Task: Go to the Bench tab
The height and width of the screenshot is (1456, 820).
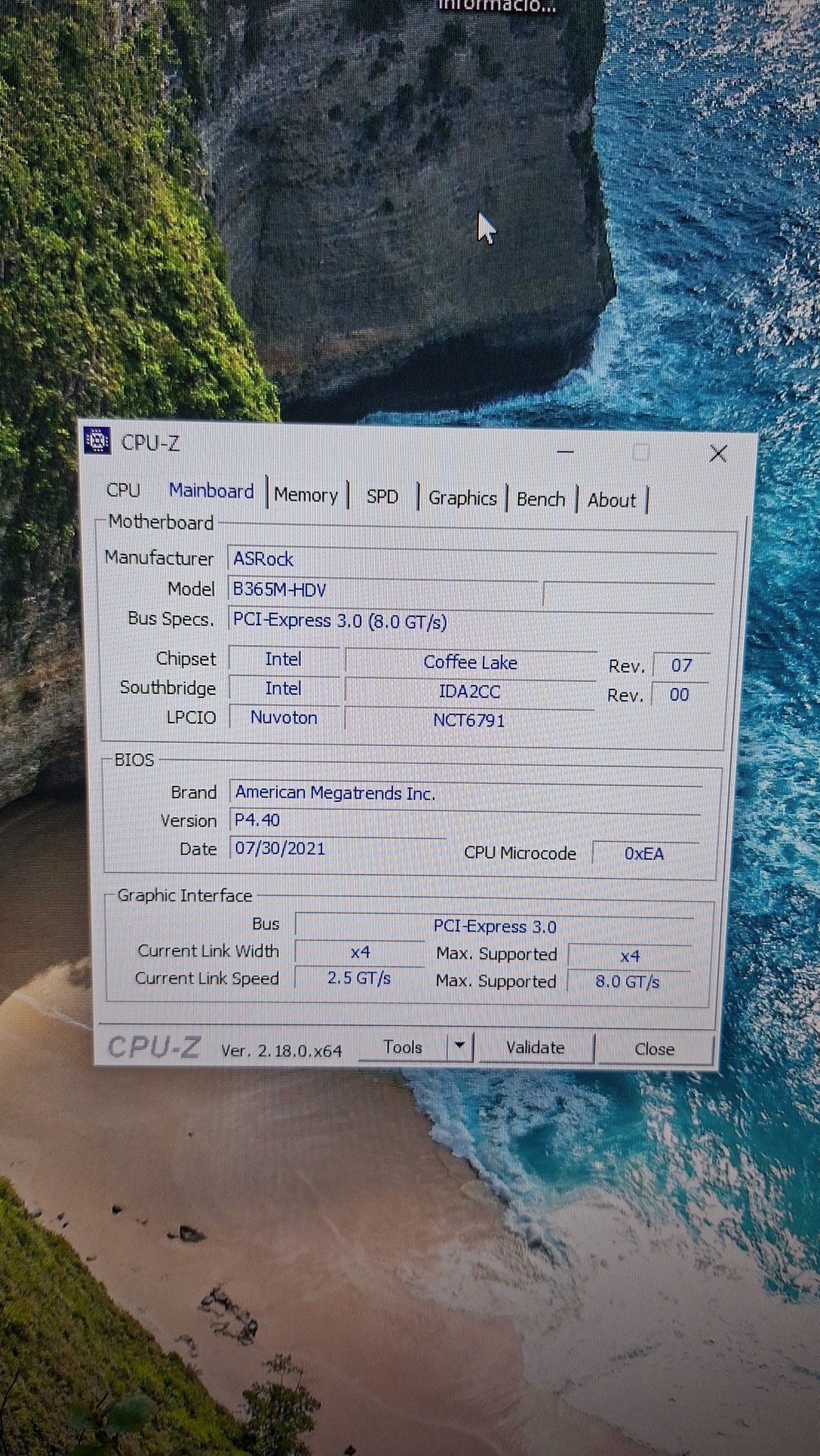Action: pyautogui.click(x=541, y=499)
